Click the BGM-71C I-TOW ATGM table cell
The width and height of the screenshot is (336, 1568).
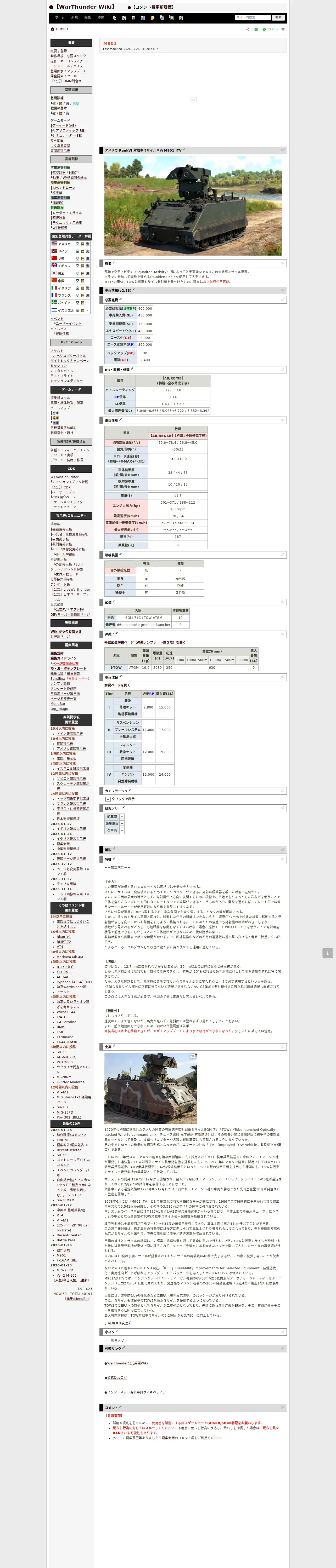point(143,618)
